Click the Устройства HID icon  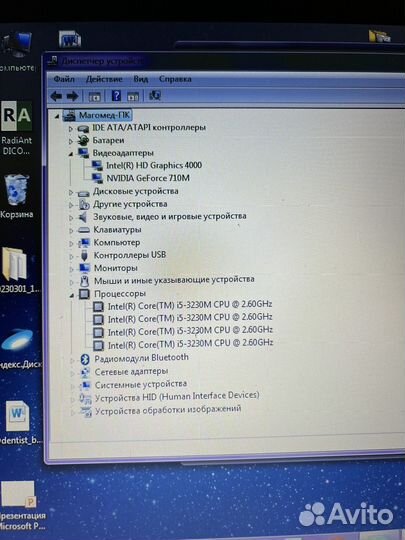[85, 398]
